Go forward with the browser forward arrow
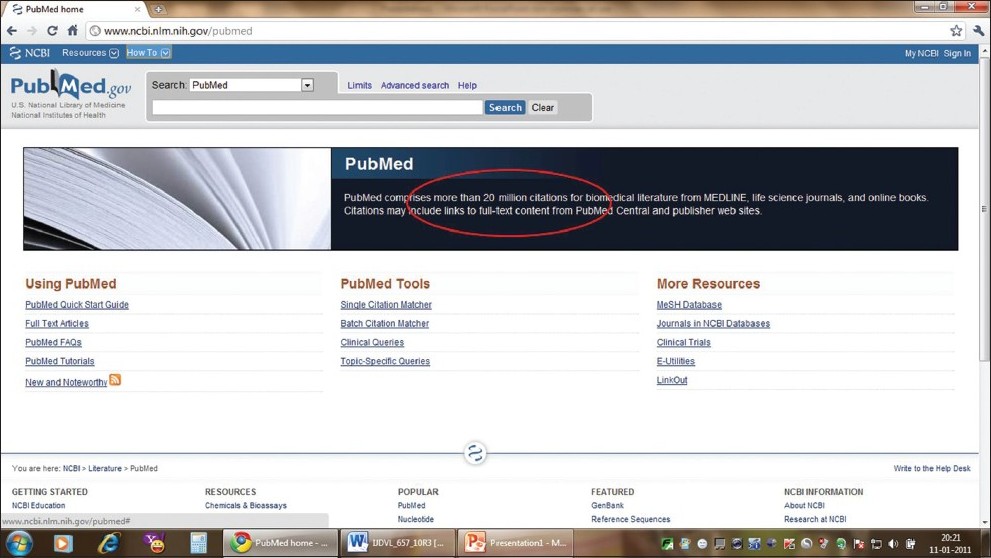 tap(32, 30)
